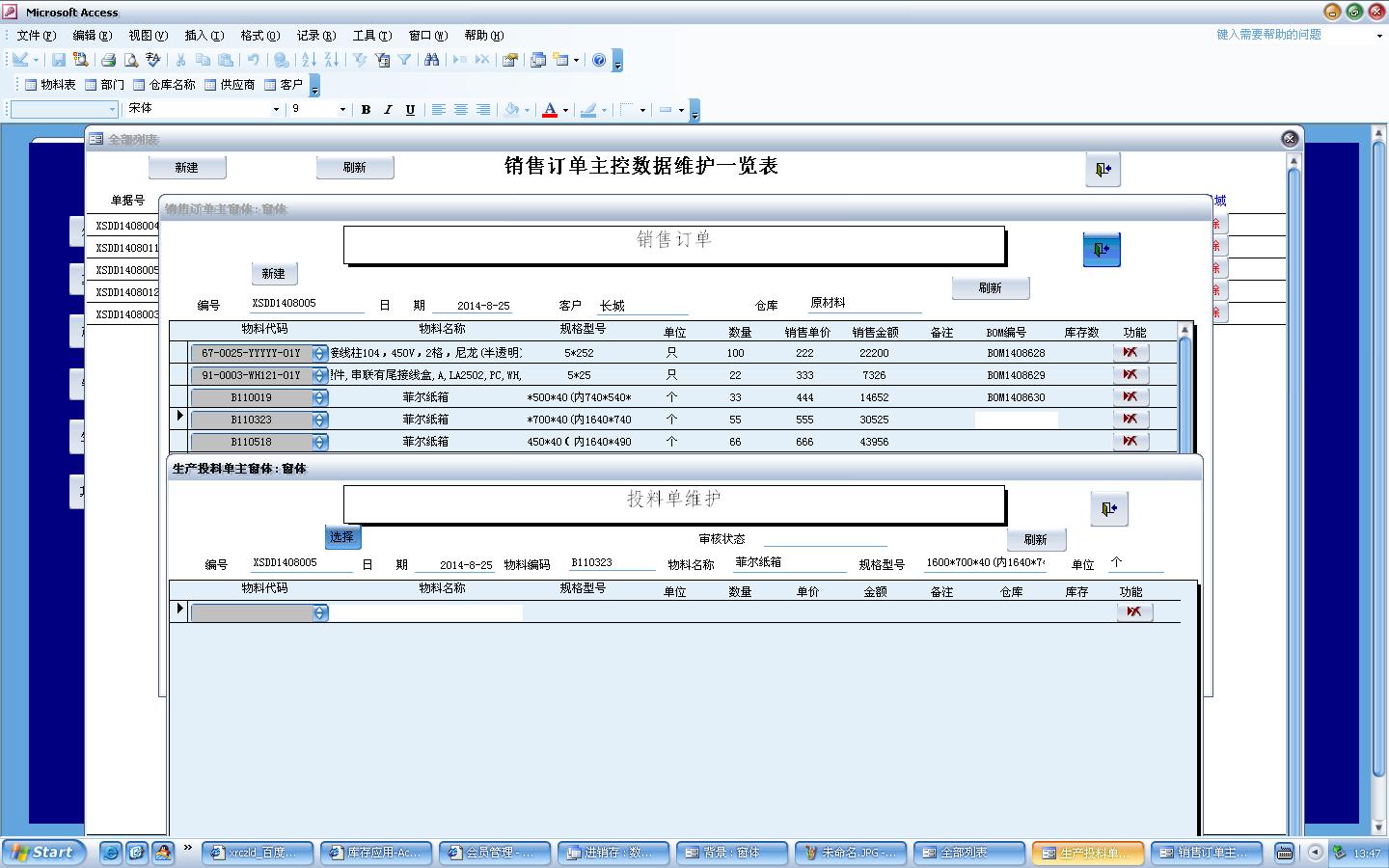Screen dimensions: 1389x868
Task: Click 刷新 button in 销售订单 form
Action: 991,288
